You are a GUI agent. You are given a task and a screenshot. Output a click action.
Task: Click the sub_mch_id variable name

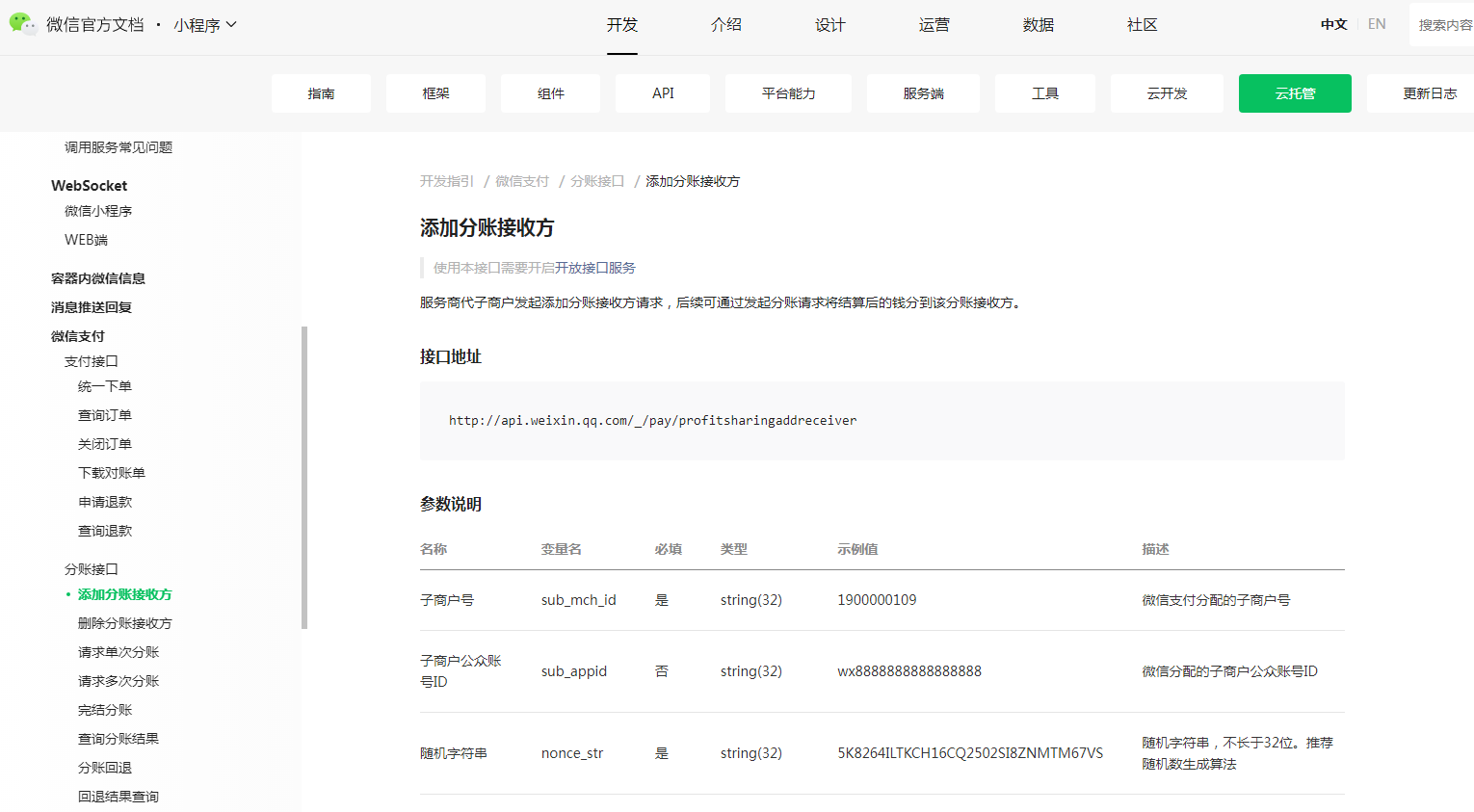(x=578, y=600)
